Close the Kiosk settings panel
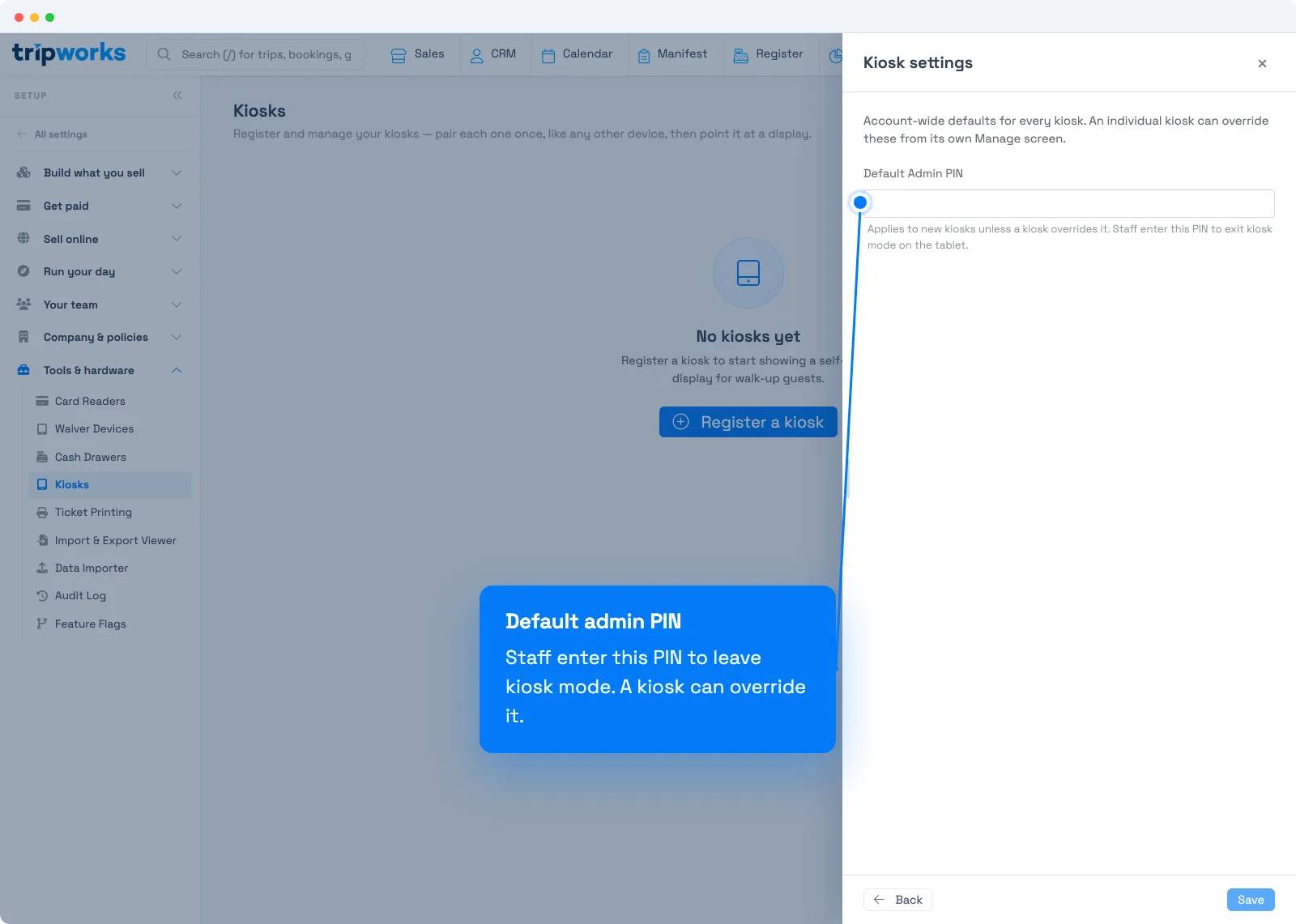Image resolution: width=1296 pixels, height=924 pixels. click(1262, 63)
